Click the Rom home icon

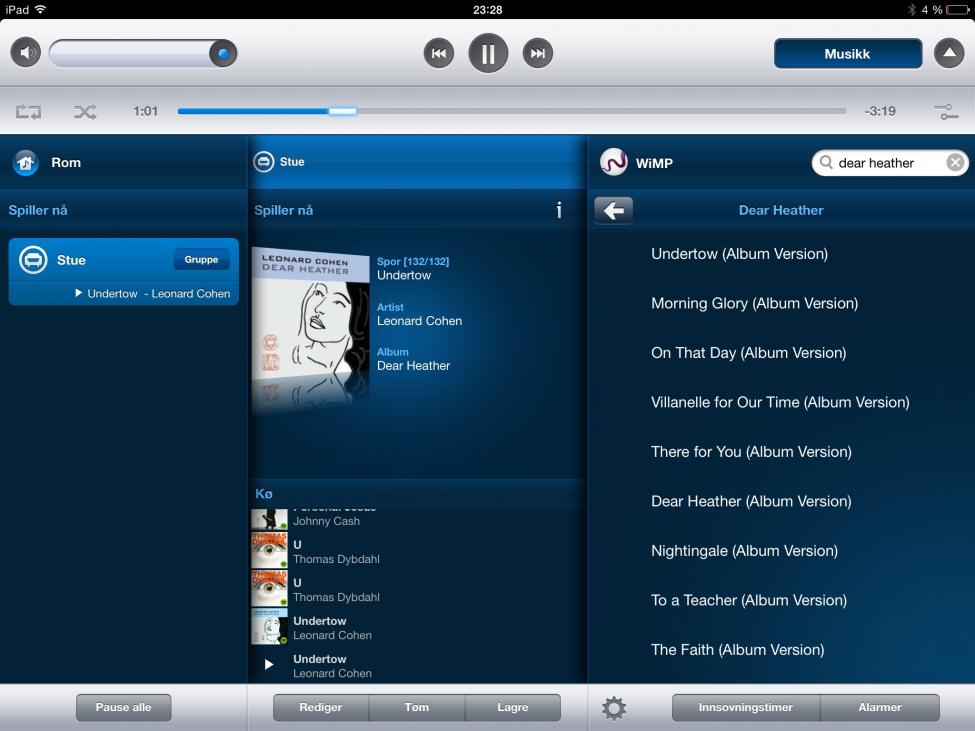[25, 163]
